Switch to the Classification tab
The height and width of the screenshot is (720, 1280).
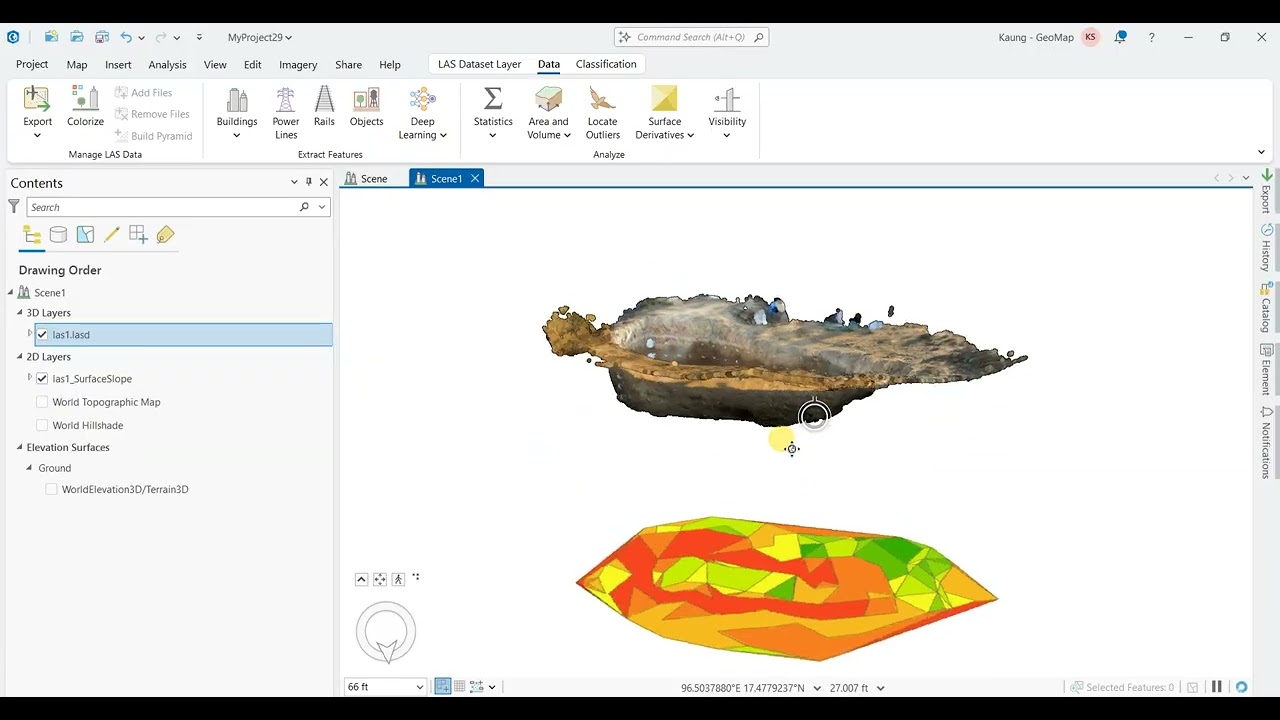click(606, 64)
